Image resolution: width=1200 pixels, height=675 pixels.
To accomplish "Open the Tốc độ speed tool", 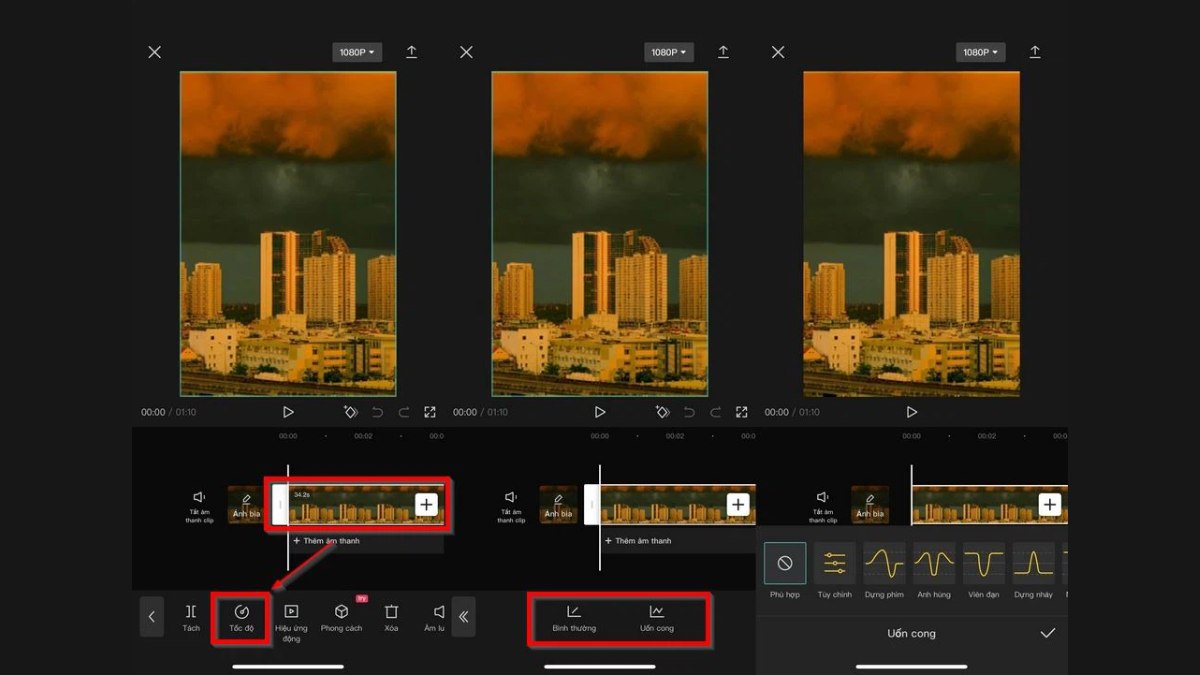I will click(241, 617).
